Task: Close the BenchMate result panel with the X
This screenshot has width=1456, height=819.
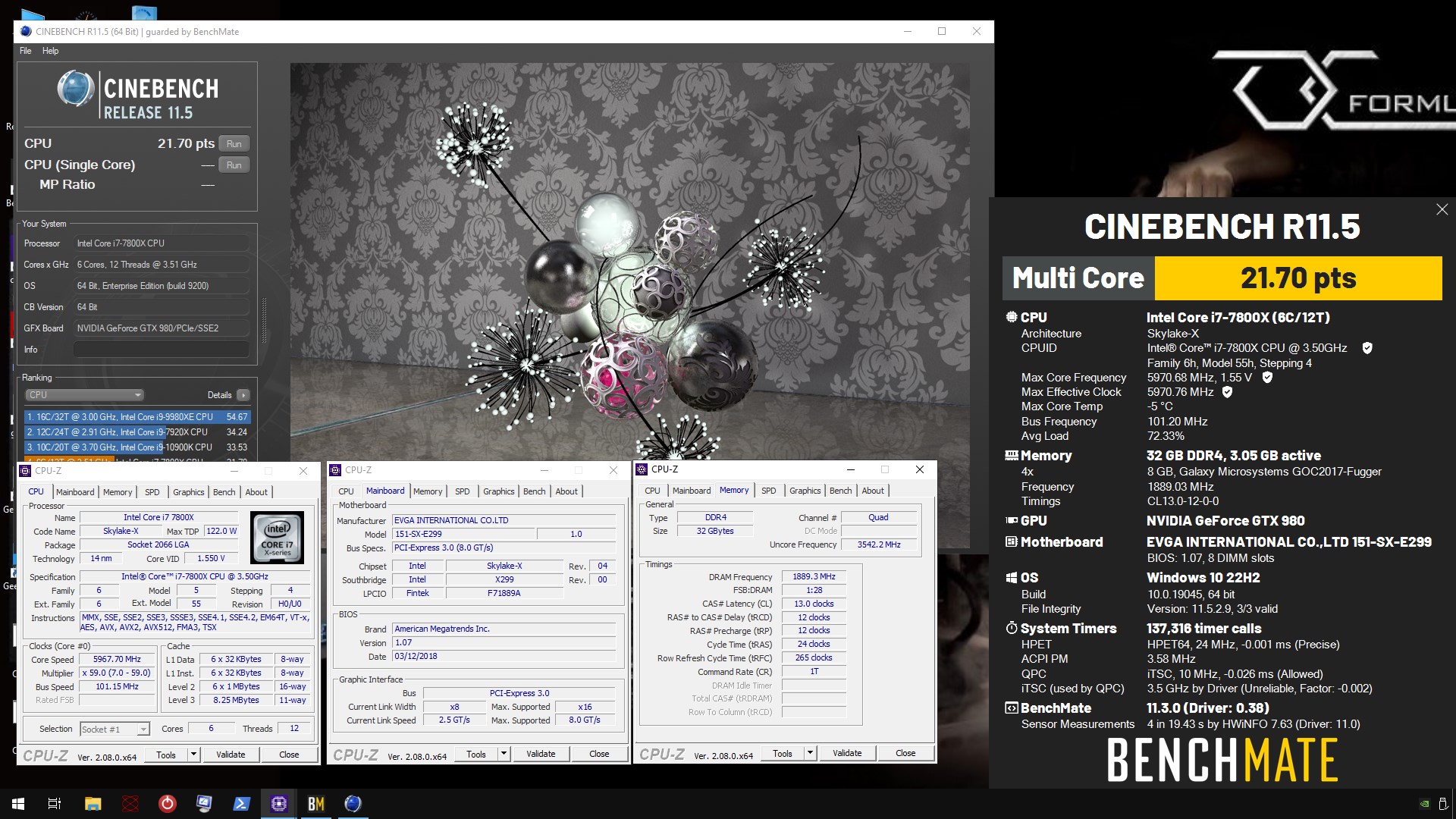Action: [1442, 209]
